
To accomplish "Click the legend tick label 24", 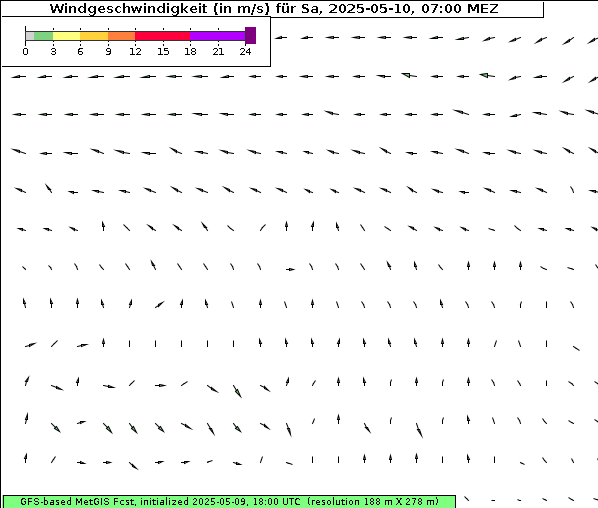I will click(x=245, y=51).
